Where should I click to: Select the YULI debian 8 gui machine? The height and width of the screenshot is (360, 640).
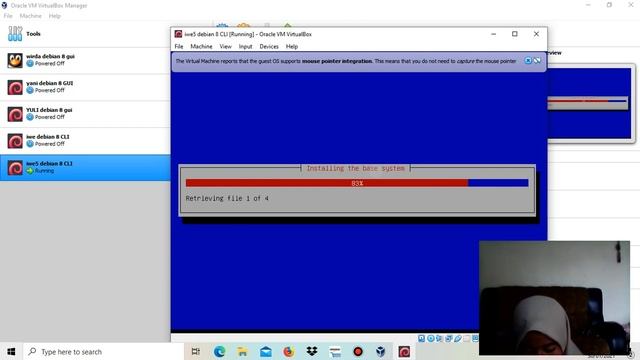[x=85, y=114]
